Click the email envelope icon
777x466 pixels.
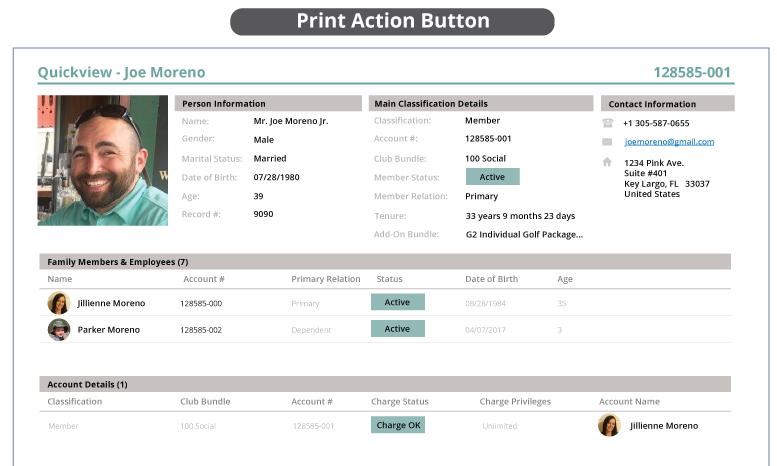point(607,142)
